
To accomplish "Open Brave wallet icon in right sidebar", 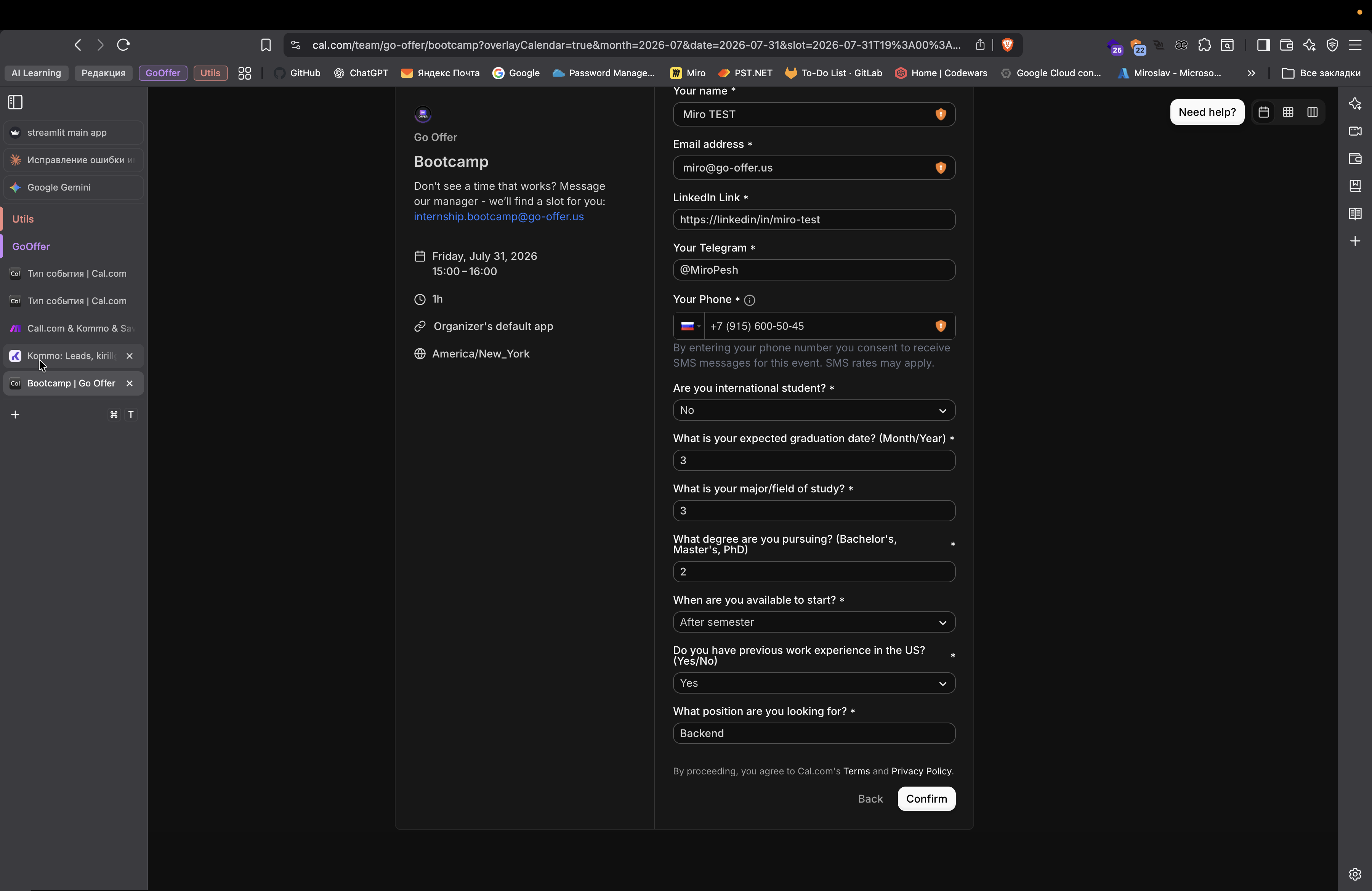I will [x=1355, y=159].
